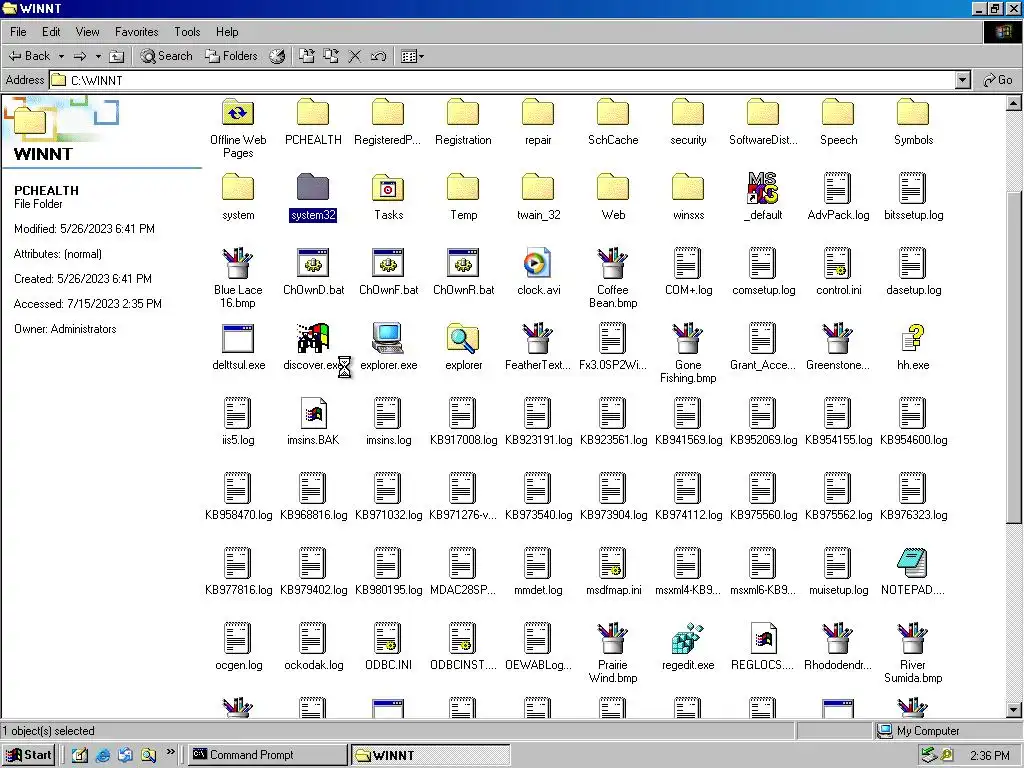Select the winsxs folder

(688, 197)
